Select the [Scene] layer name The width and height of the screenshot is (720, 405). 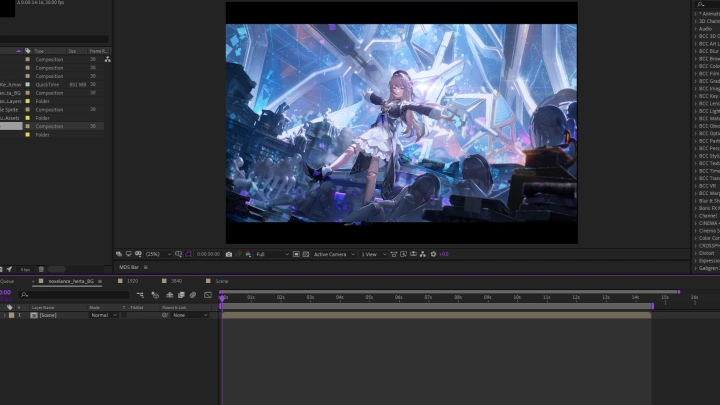[x=48, y=315]
